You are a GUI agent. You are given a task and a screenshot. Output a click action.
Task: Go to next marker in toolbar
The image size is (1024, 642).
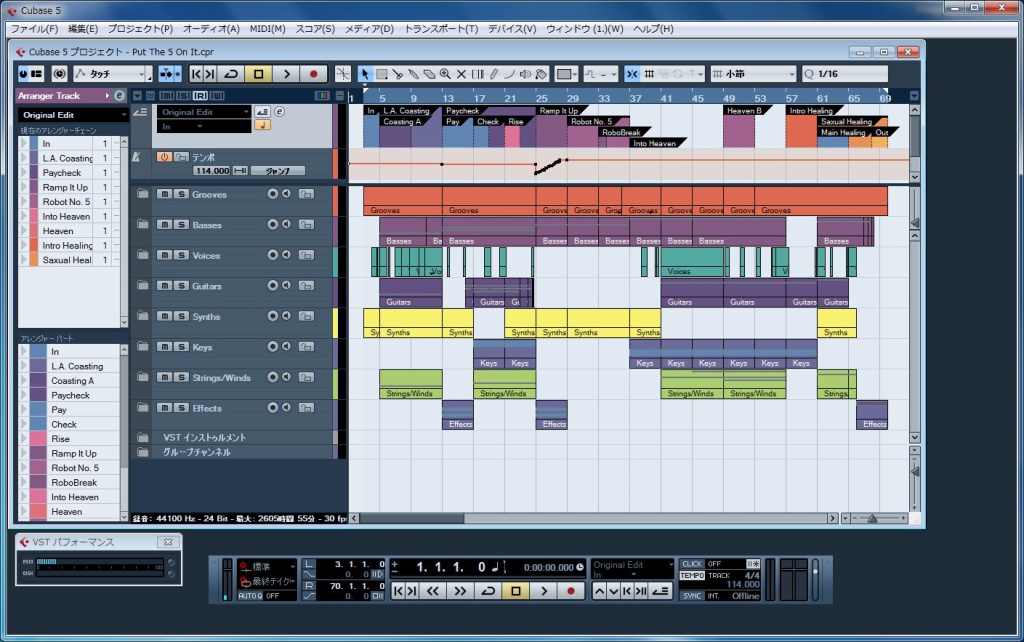coord(210,74)
